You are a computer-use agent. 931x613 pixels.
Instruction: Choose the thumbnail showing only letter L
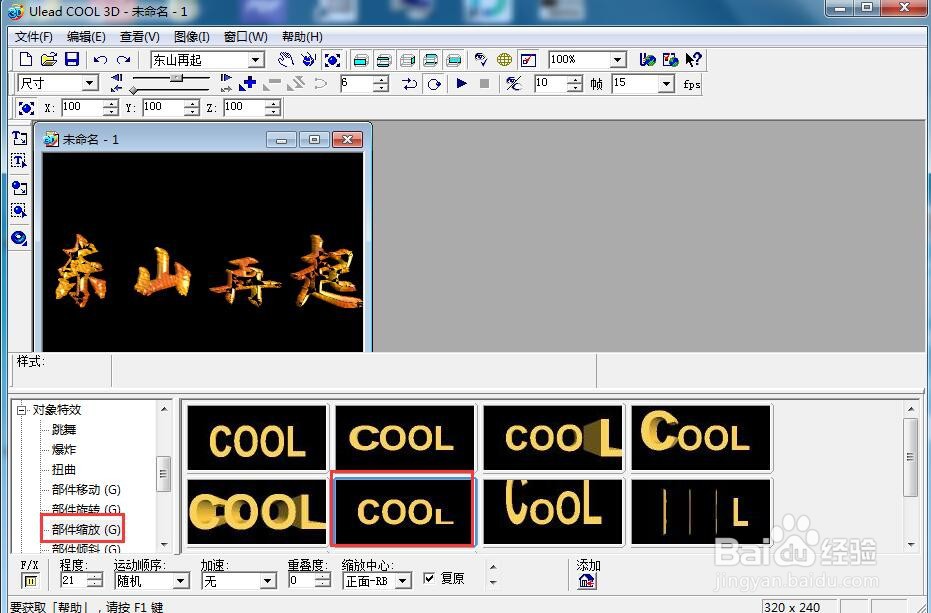click(701, 511)
